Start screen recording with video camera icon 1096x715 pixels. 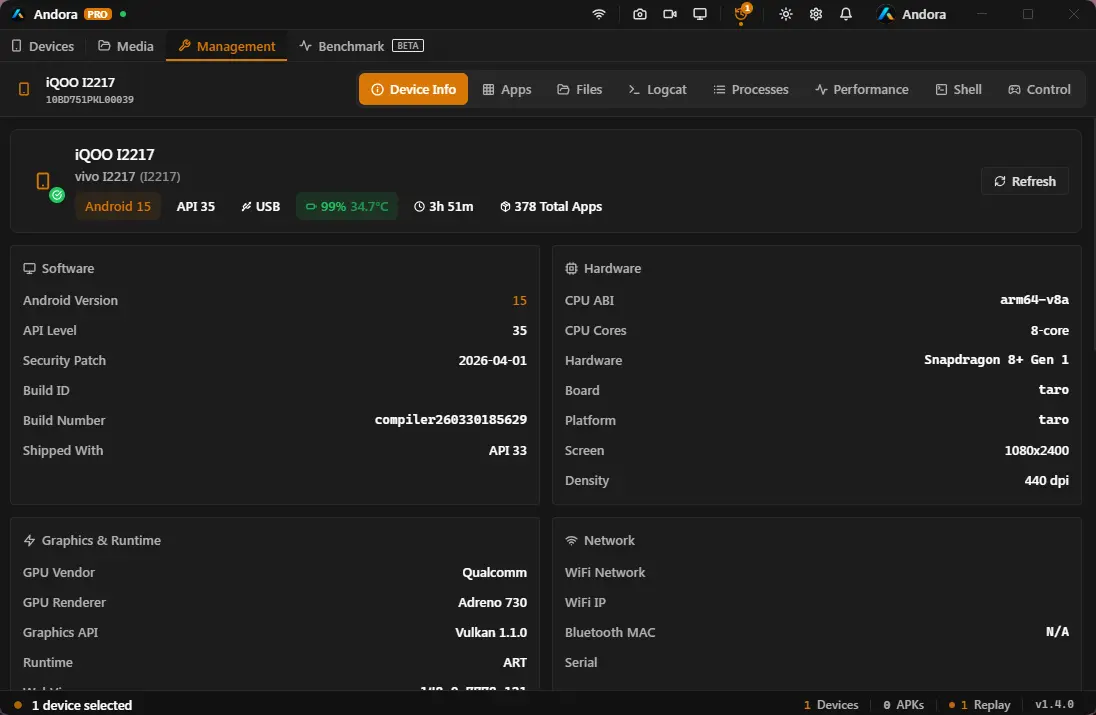[670, 14]
